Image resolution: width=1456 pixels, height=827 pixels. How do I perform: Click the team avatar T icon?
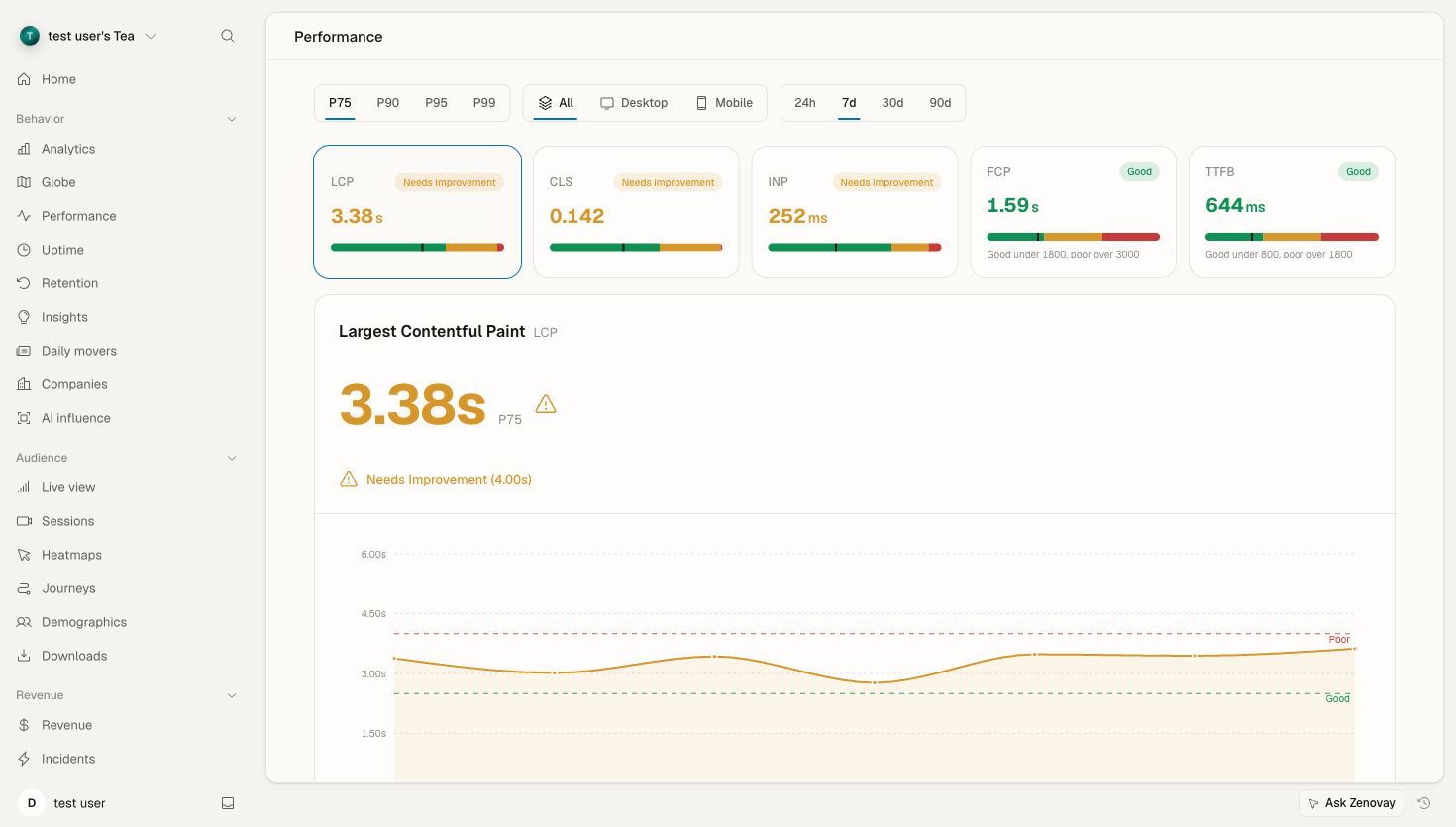click(30, 36)
